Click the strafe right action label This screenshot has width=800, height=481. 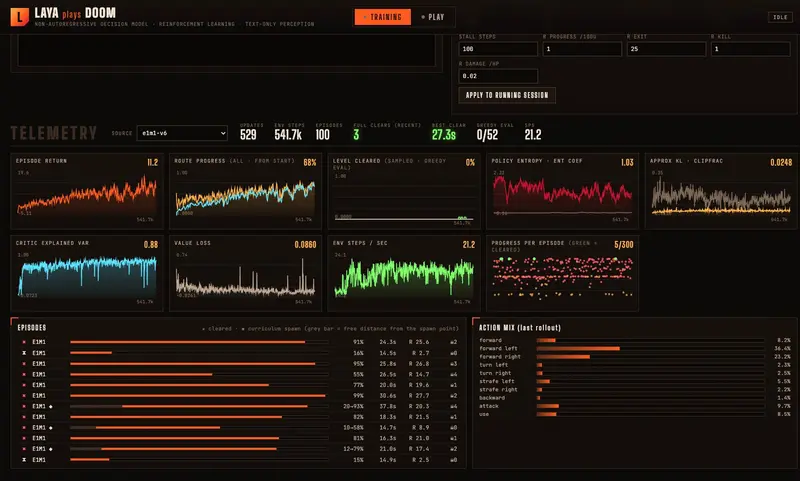pos(498,390)
